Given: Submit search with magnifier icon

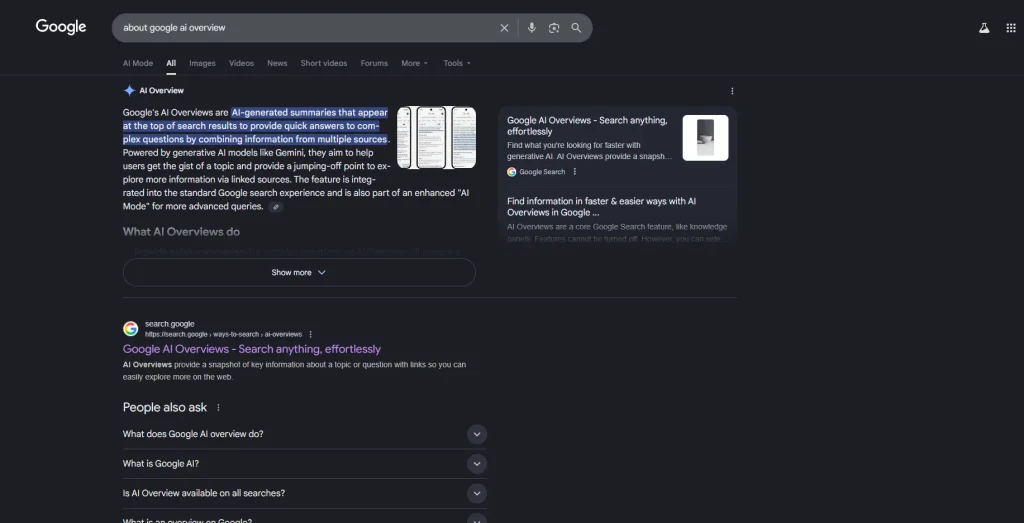Looking at the screenshot, I should 576,28.
